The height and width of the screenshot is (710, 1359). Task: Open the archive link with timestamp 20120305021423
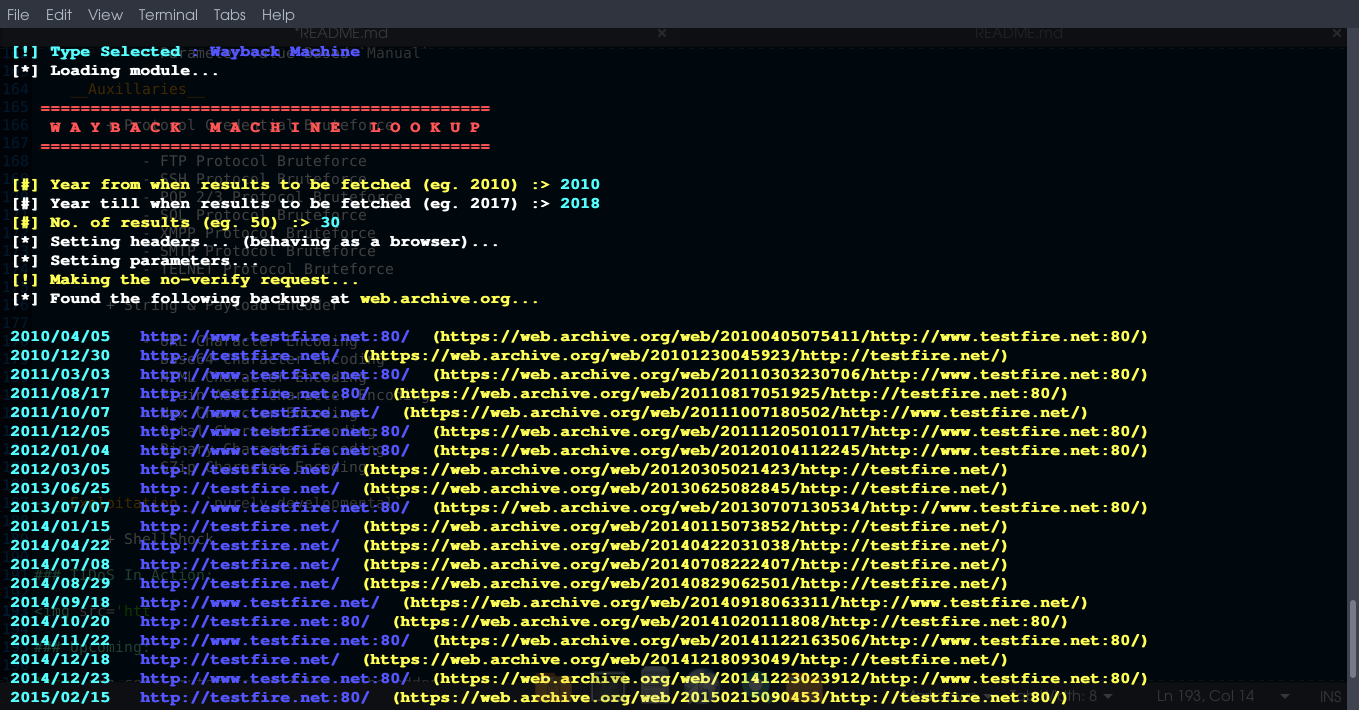coord(685,470)
